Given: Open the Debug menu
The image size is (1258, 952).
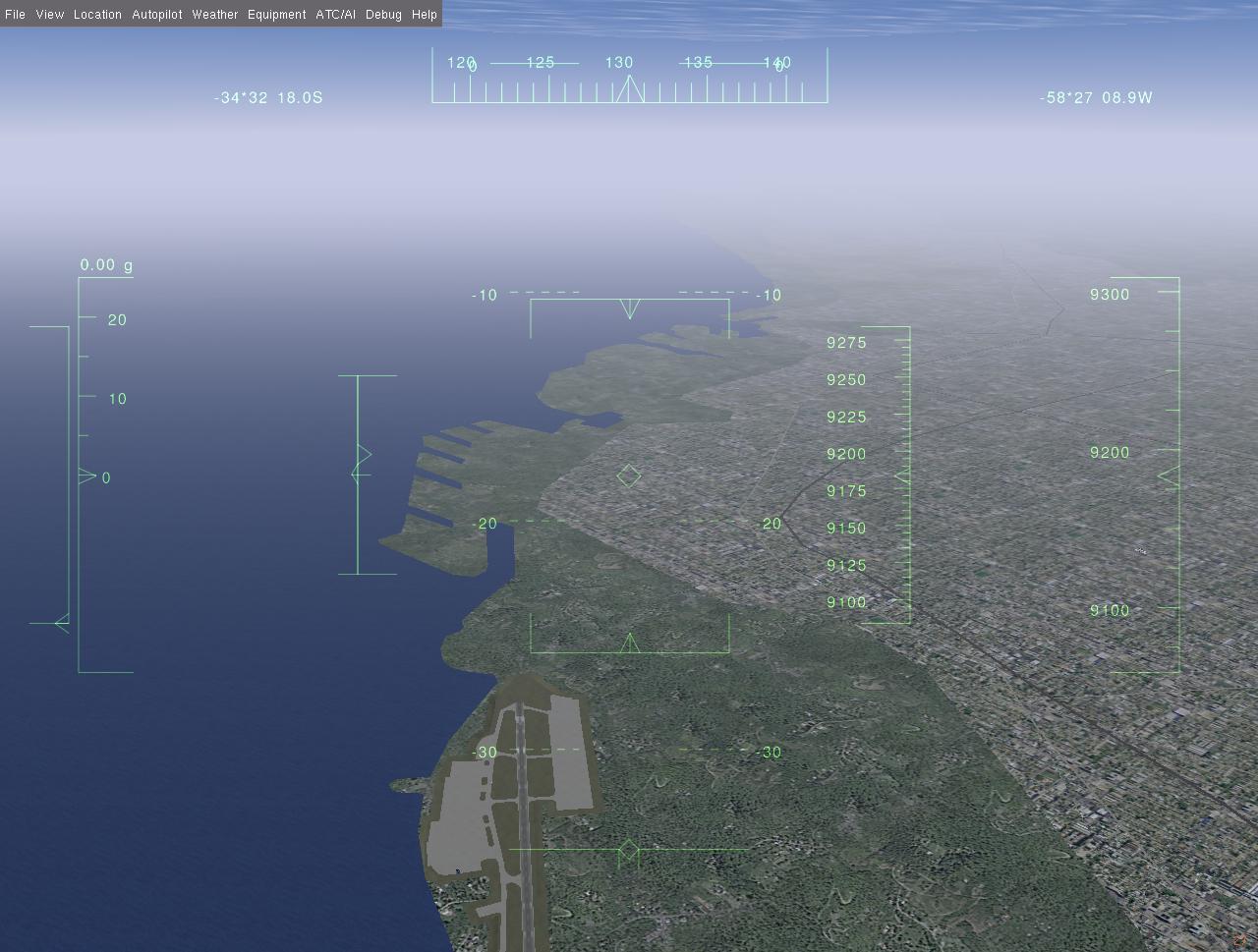Looking at the screenshot, I should pos(383,15).
